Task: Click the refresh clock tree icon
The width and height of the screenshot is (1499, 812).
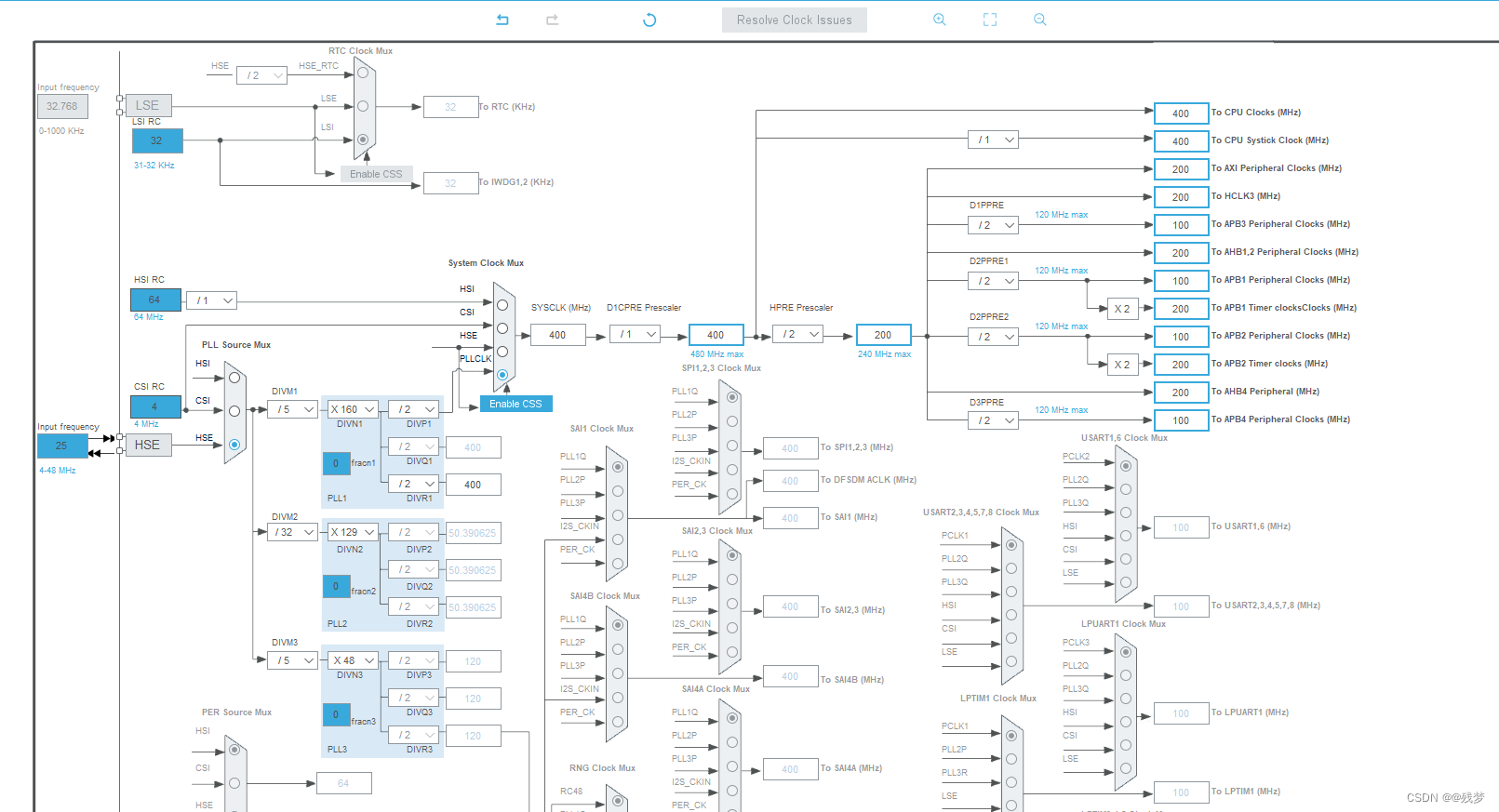Action: (x=649, y=20)
